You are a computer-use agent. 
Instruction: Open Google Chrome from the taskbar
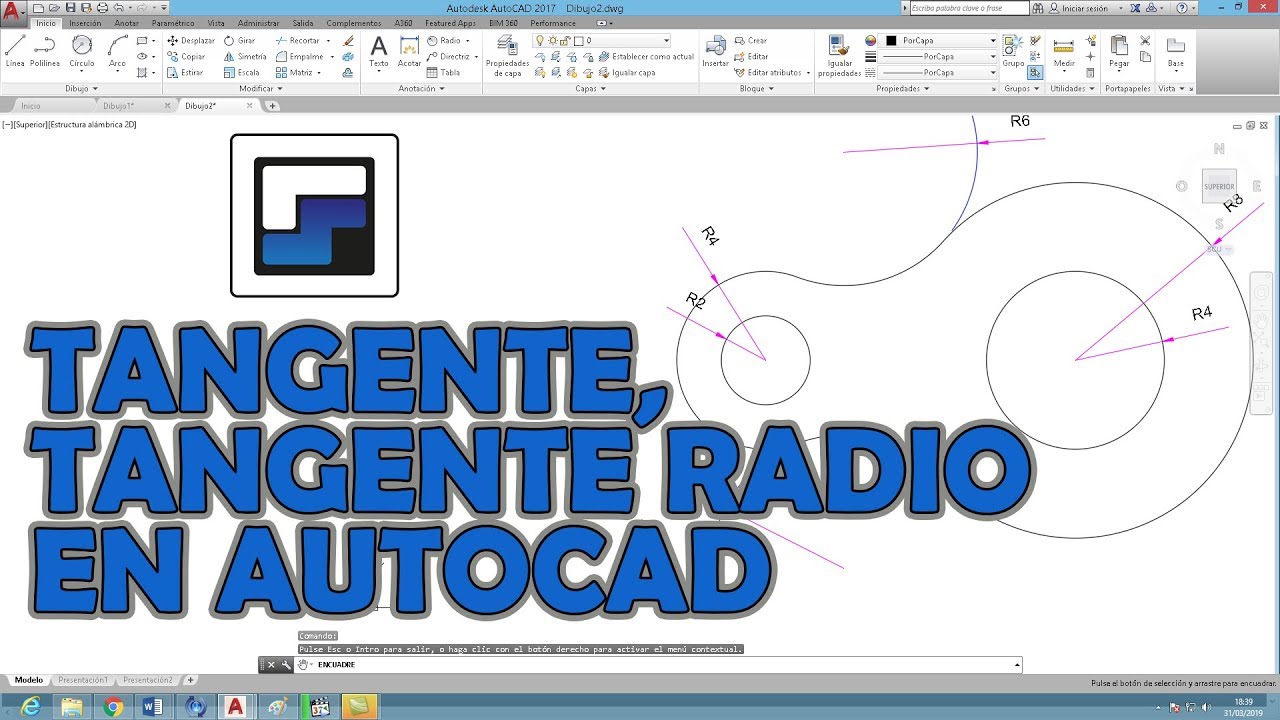click(x=112, y=707)
